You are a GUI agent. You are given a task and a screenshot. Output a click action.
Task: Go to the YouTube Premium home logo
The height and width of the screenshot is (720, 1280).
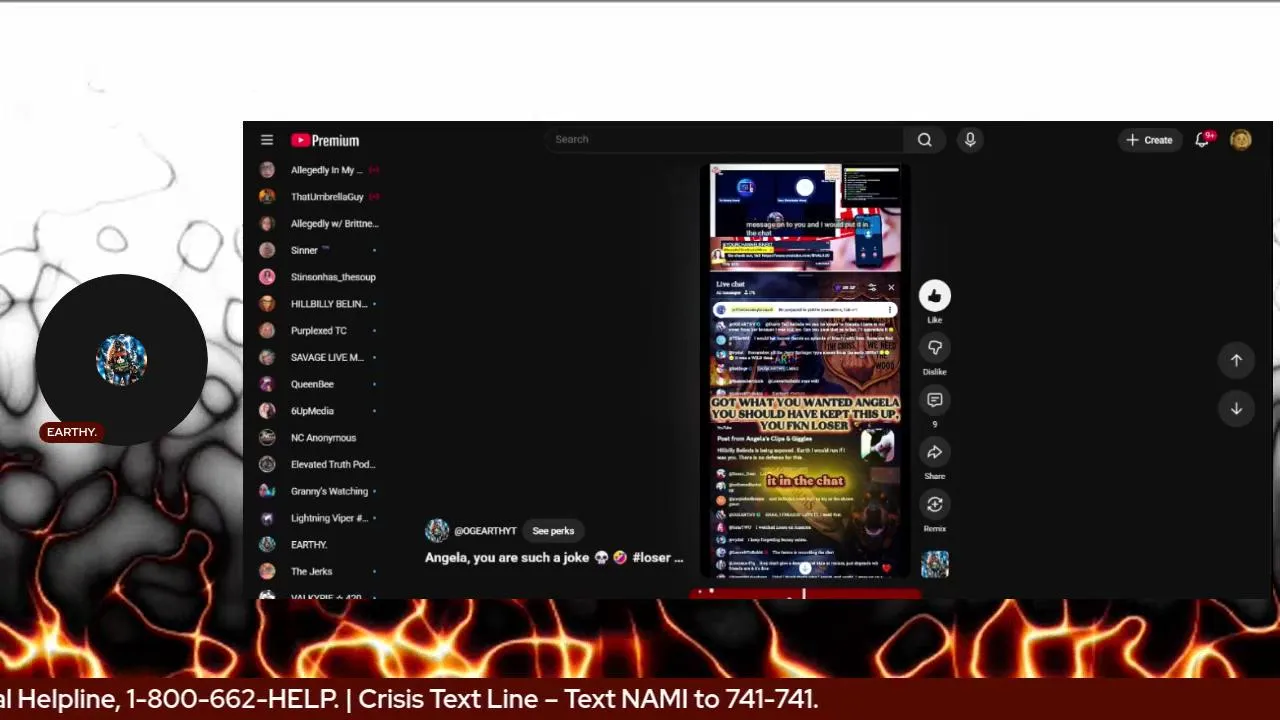click(325, 140)
